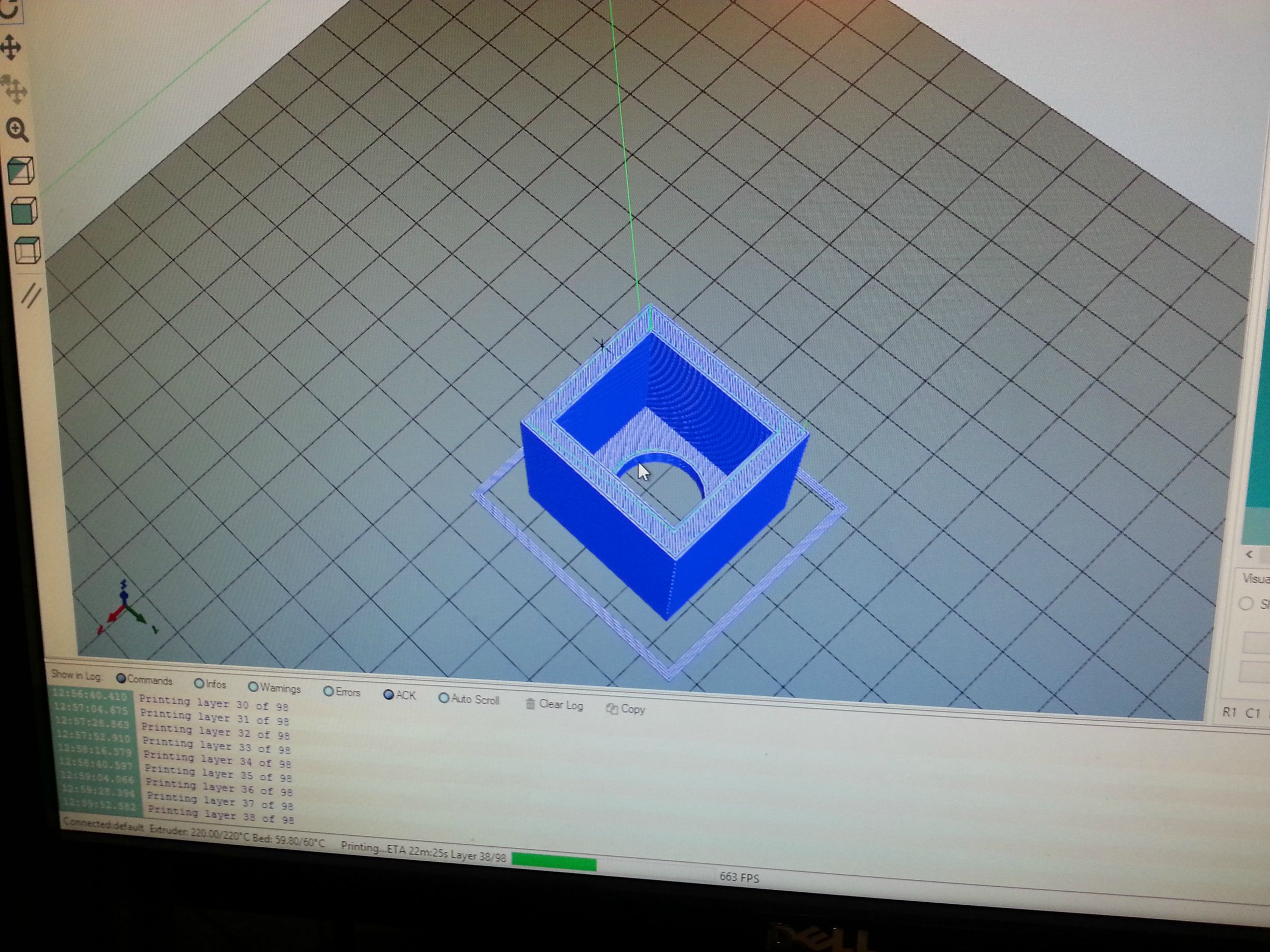Click timestamp 12:57:04.675 in the log
Screen dimensions: 1270x952
click(91, 709)
